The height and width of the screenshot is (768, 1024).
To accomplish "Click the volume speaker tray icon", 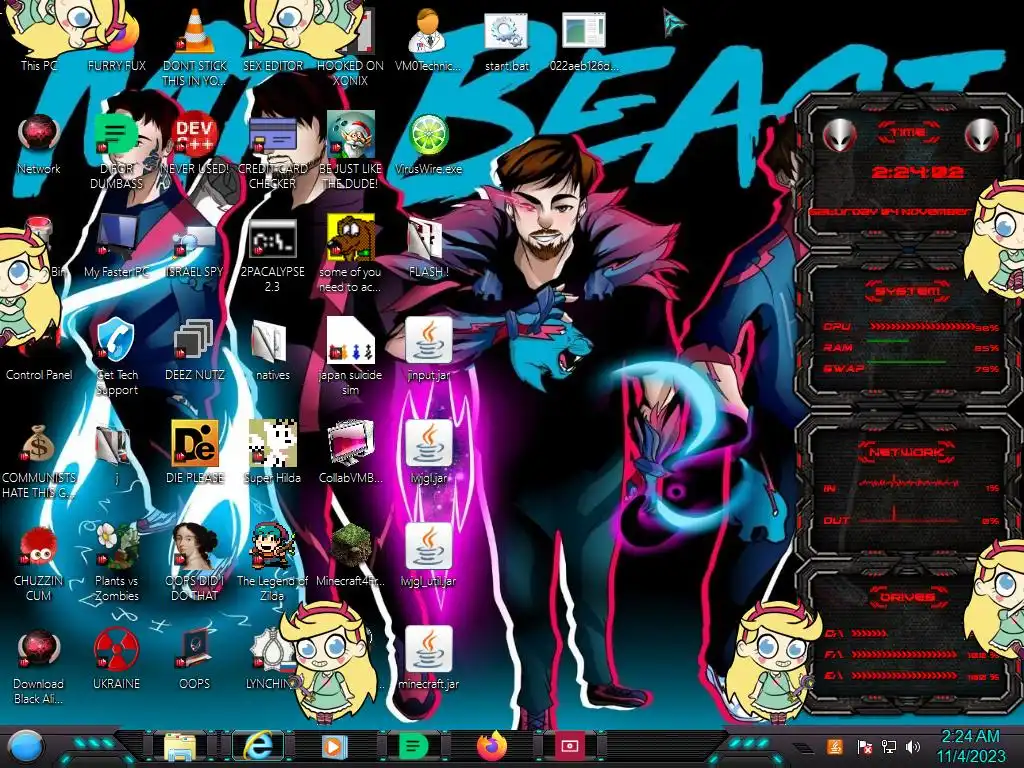I will [913, 747].
